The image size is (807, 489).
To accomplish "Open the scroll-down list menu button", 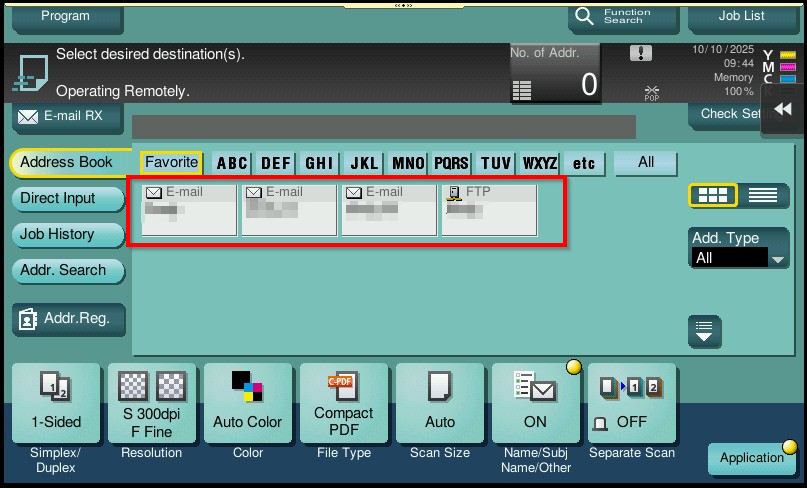I will 704,330.
